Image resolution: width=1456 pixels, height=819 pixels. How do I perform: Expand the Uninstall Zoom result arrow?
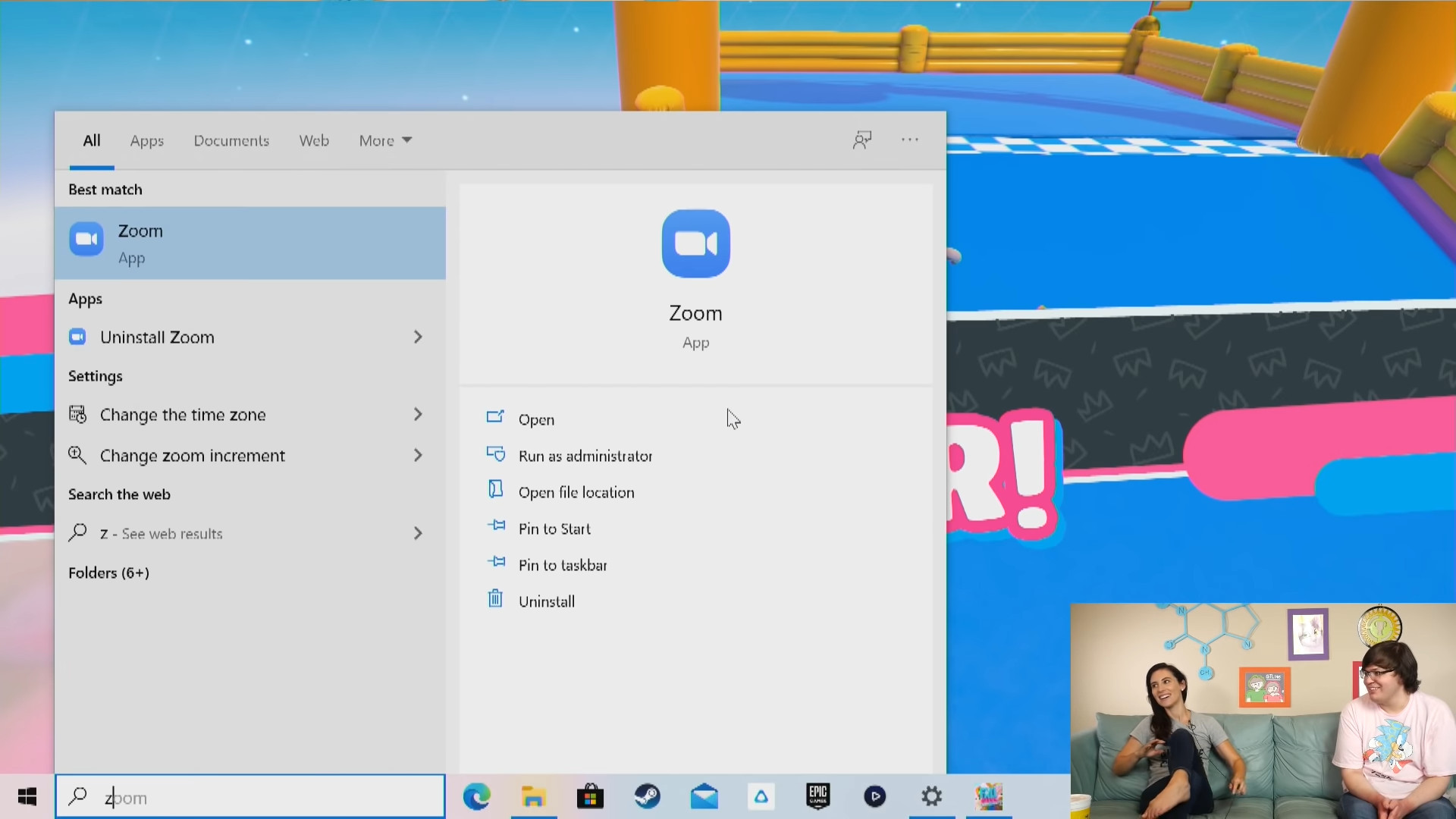pos(418,337)
